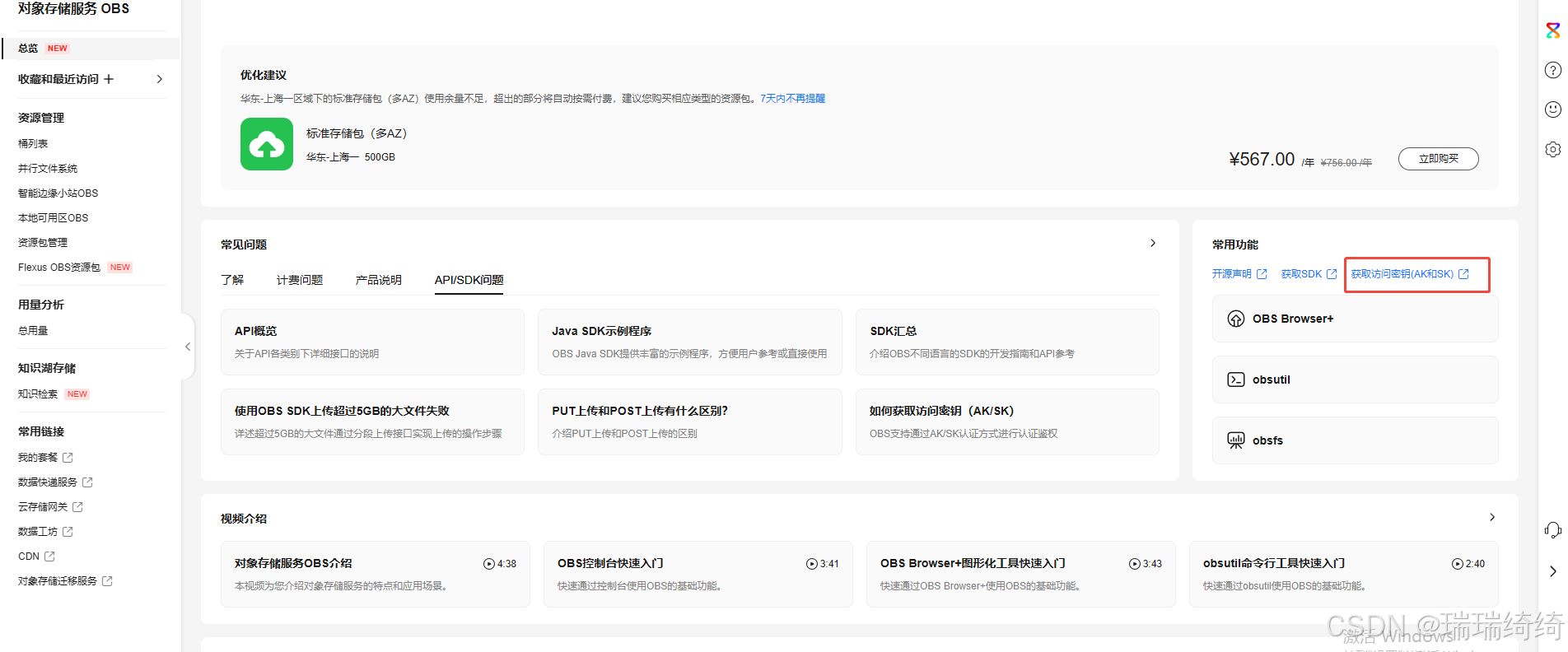Click the 3:41 play icon on OBS控制台快速入门
This screenshot has width=1568, height=652.
pyautogui.click(x=812, y=564)
